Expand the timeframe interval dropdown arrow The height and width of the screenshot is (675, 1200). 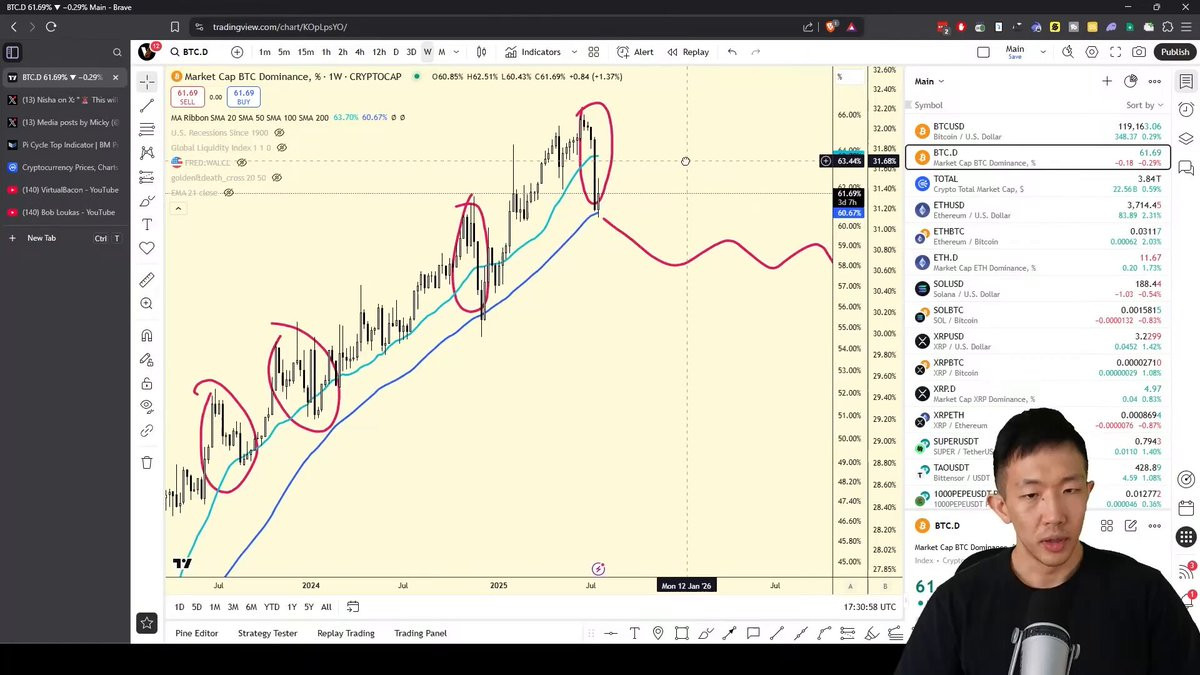pyautogui.click(x=457, y=52)
